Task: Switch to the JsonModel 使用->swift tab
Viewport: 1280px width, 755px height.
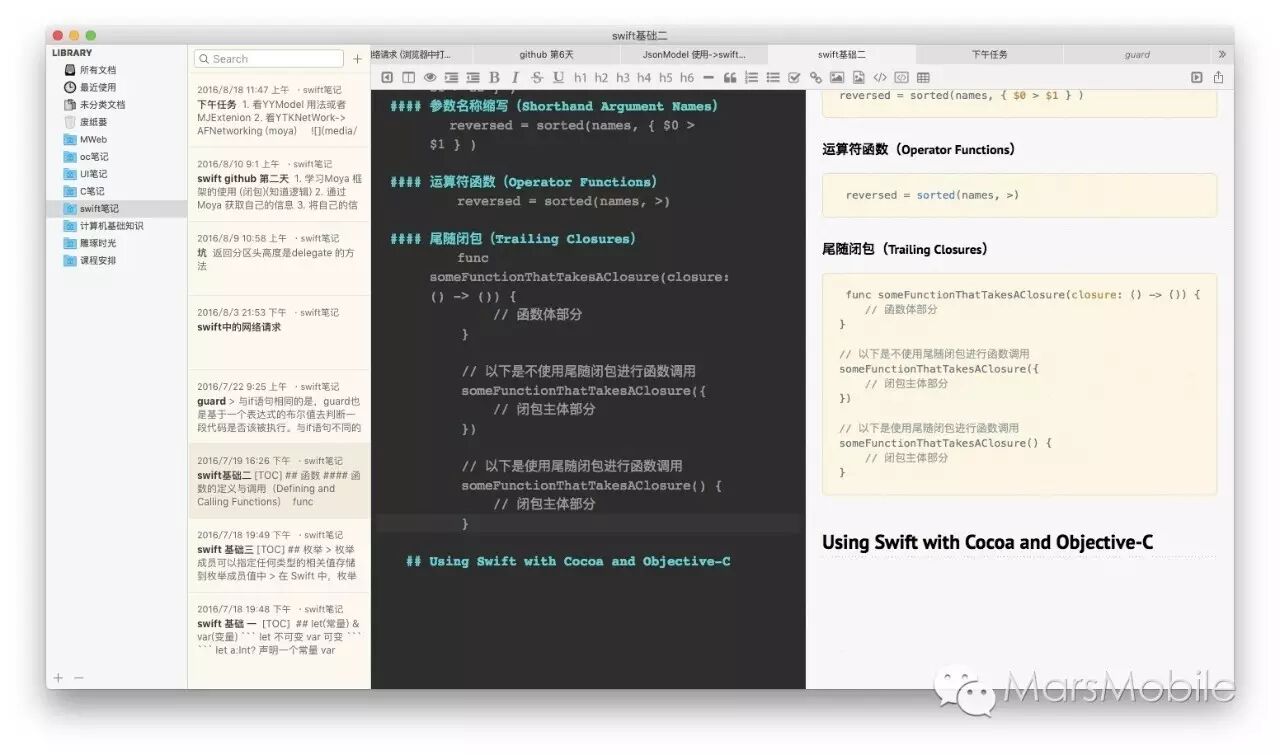Action: (x=693, y=54)
